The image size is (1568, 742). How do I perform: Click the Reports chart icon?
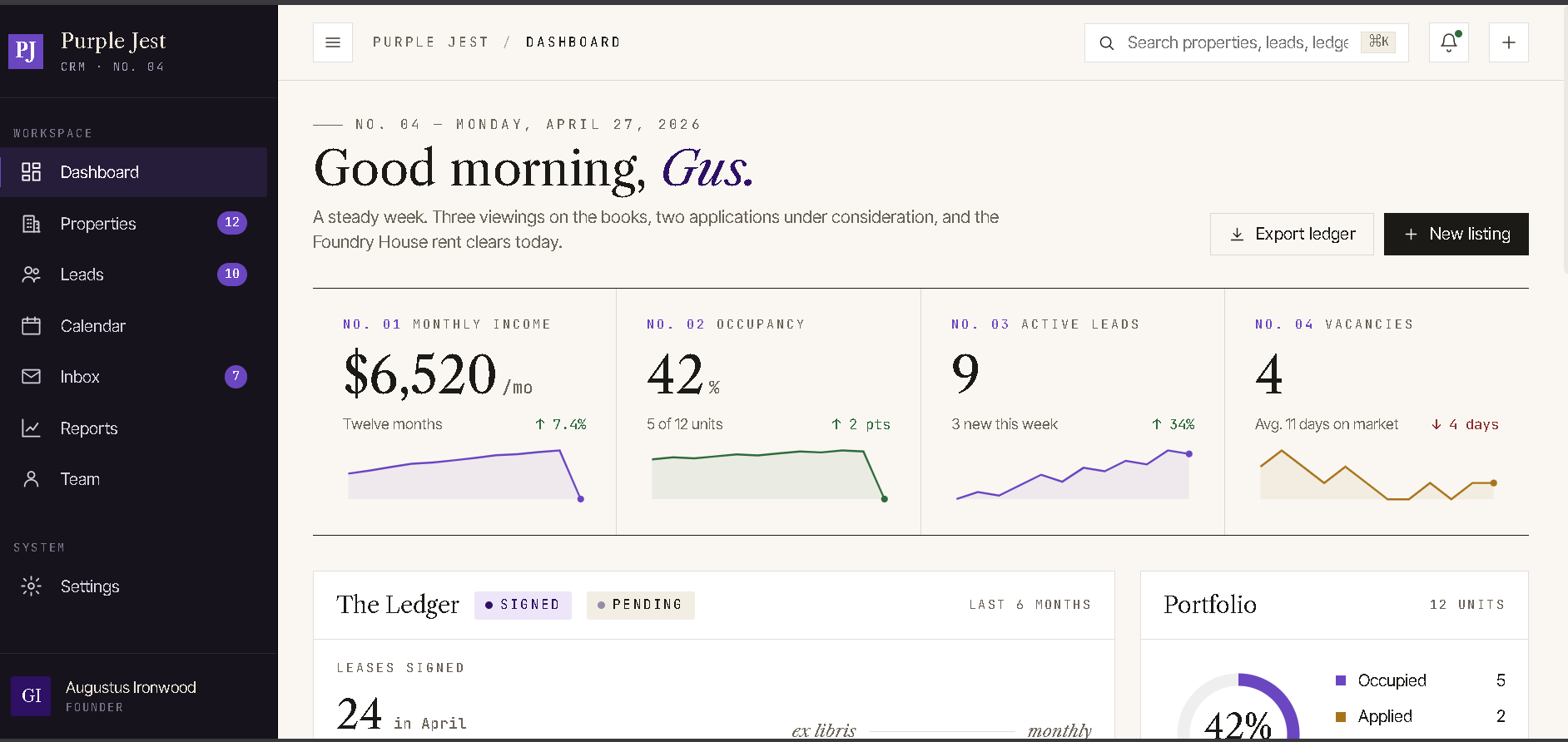coord(31,428)
